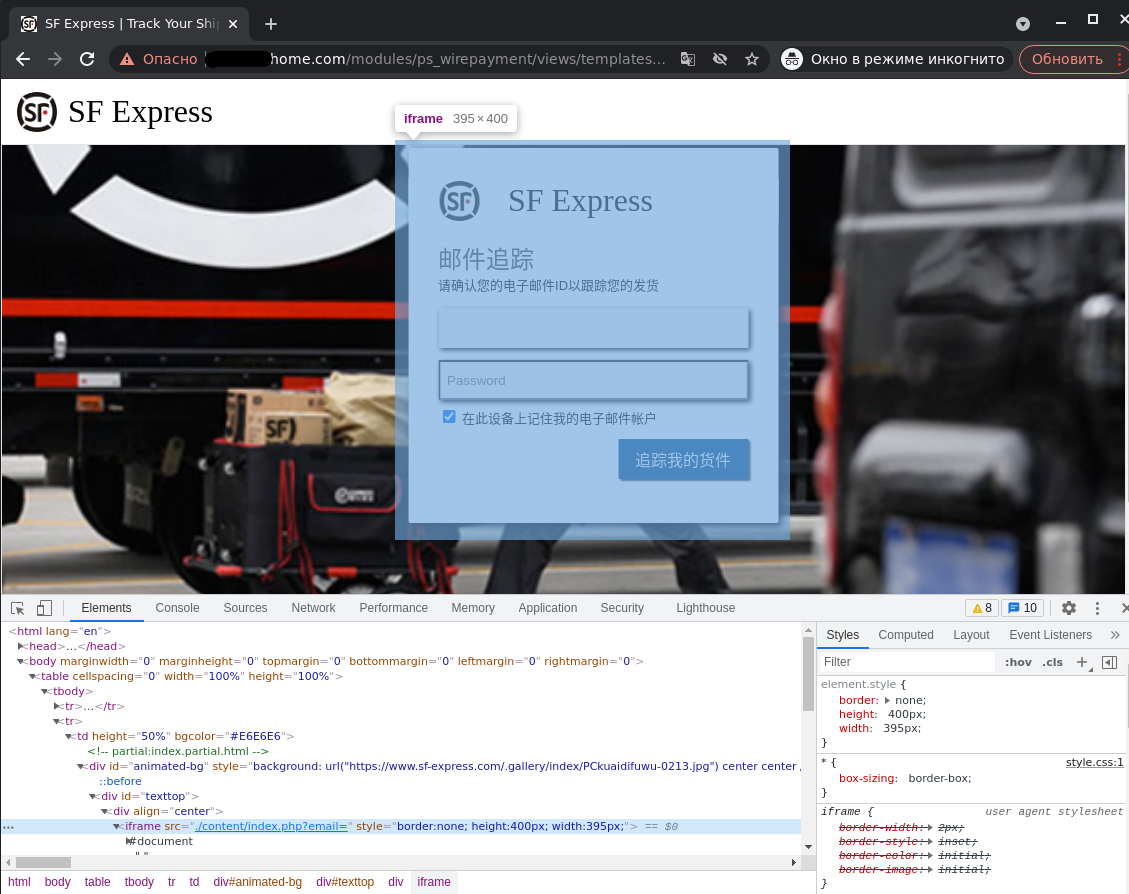Screen dimensions: 1129x894
Task: Expand the border shorthand property triangle
Action: [x=887, y=700]
